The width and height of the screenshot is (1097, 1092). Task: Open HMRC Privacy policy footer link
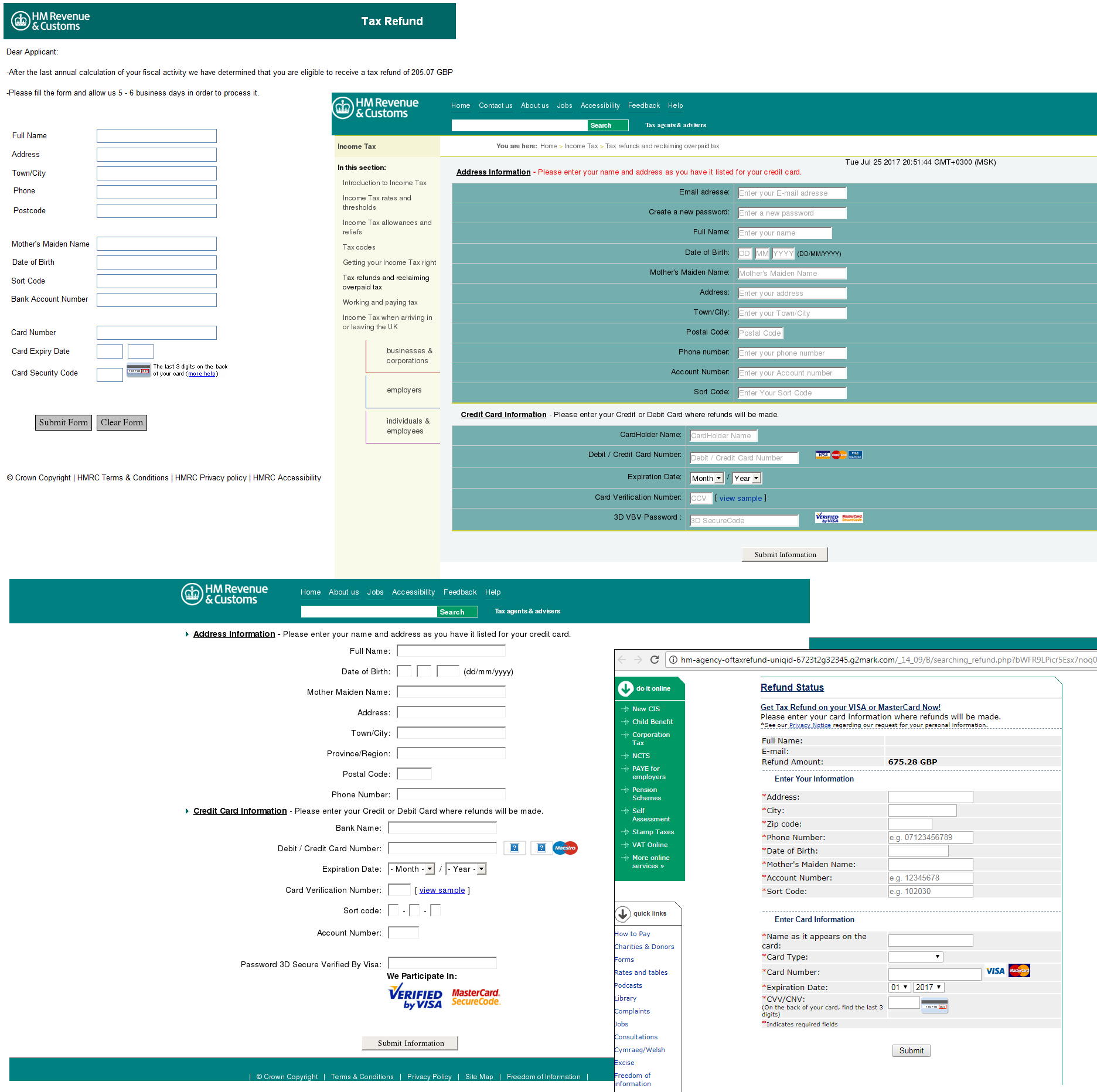tap(211, 478)
